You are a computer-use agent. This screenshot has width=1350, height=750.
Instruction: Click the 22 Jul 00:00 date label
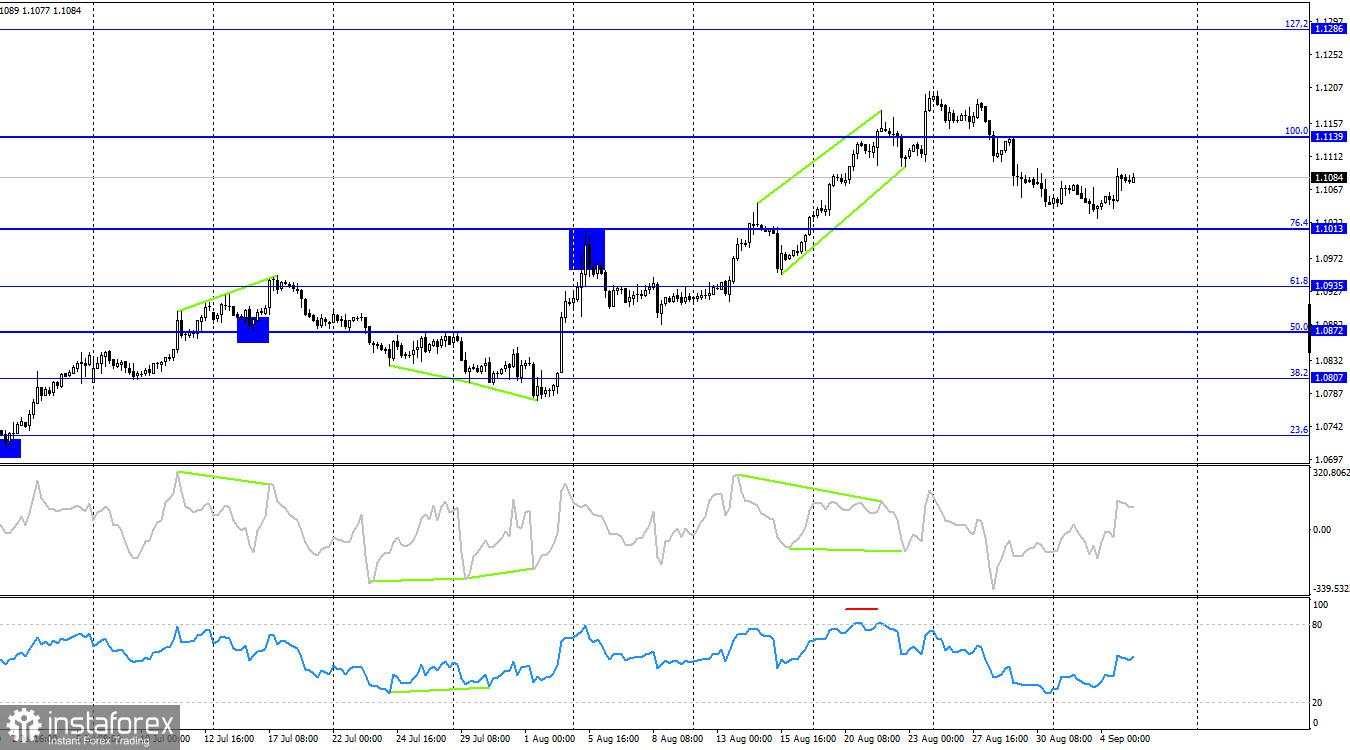(357, 740)
